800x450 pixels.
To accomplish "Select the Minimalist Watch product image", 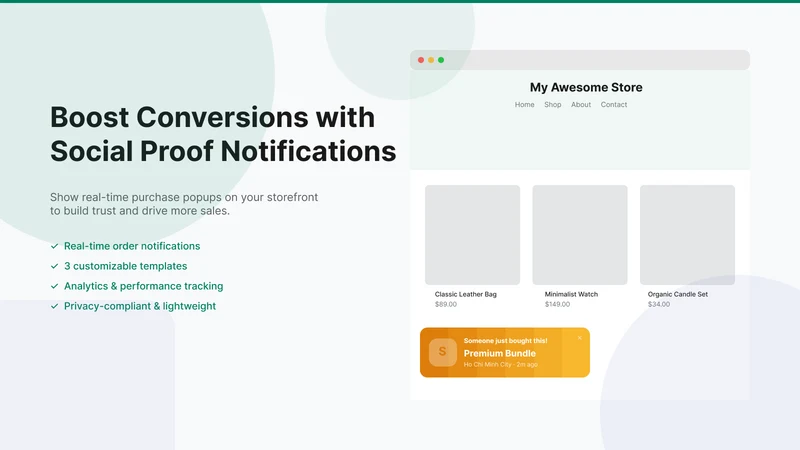I will (x=580, y=235).
